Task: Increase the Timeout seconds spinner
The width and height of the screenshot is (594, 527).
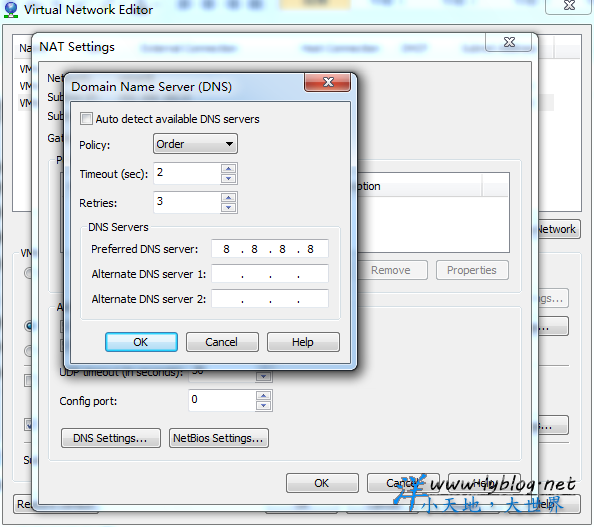Action: (228, 169)
